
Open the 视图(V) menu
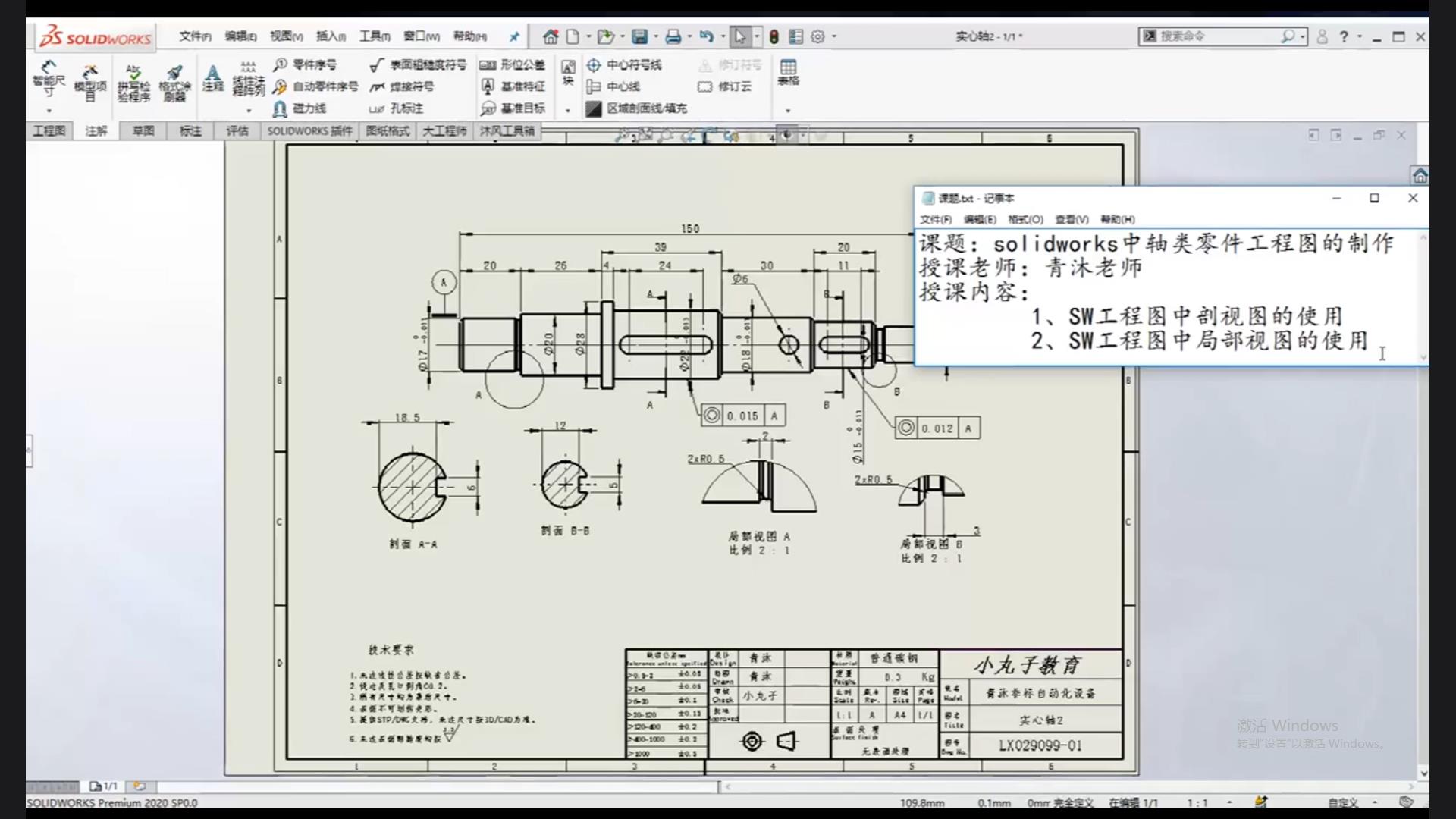(286, 36)
